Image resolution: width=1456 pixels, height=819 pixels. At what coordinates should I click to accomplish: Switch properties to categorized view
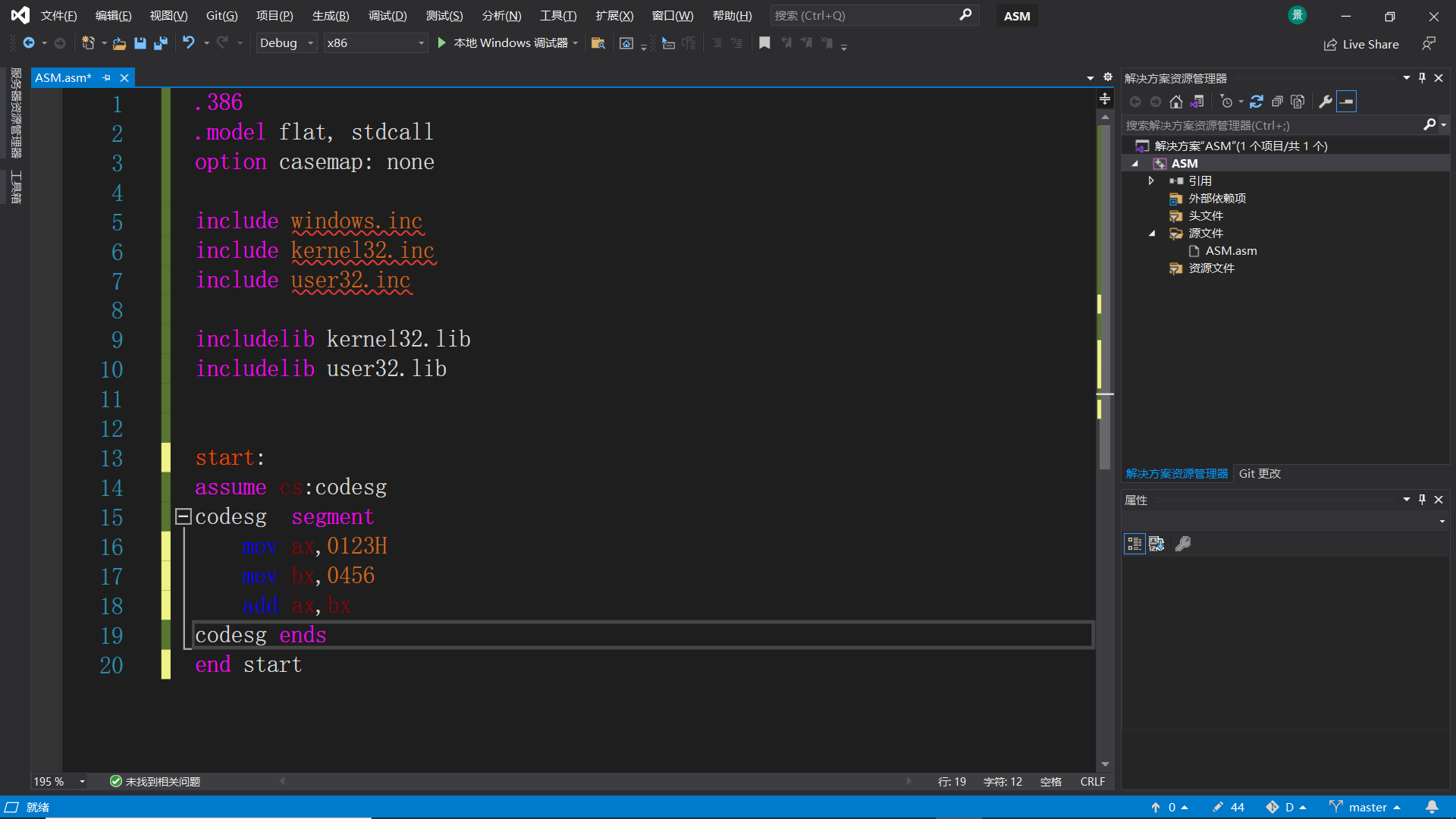point(1134,544)
